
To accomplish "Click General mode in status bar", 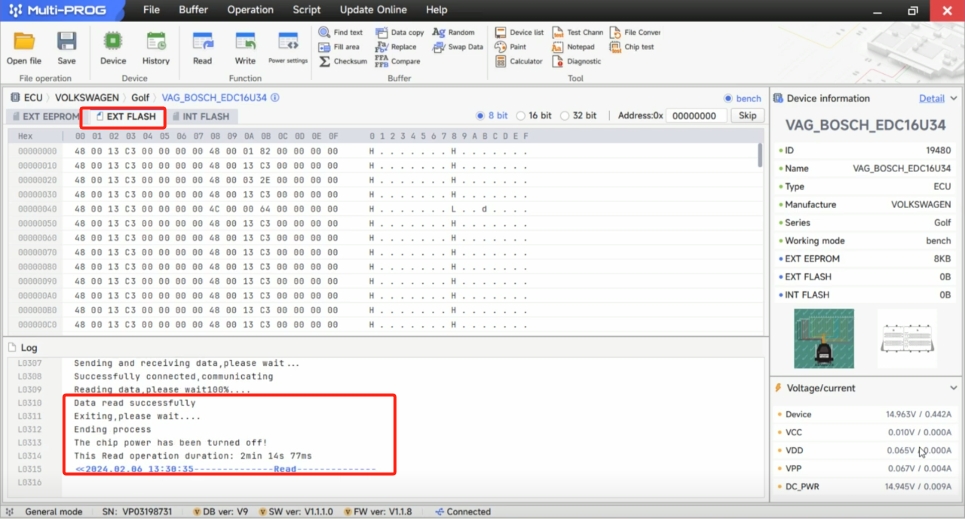I will point(54,512).
